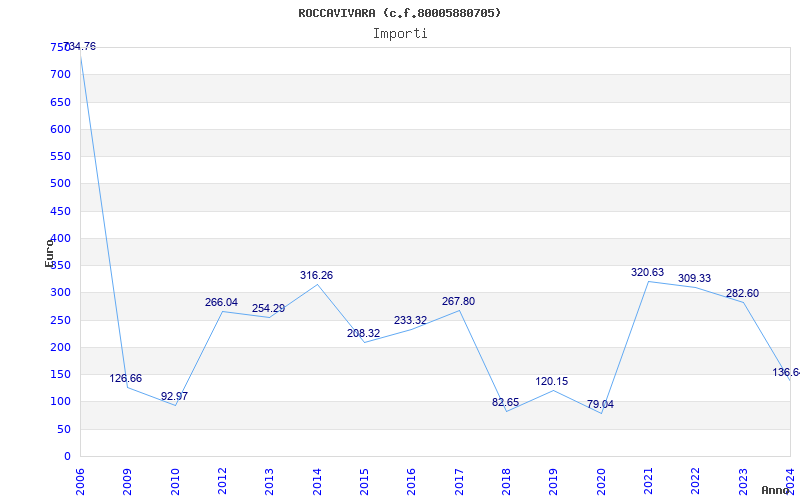Click the x-axis year label 2021
This screenshot has height=500, width=800.
(648, 481)
